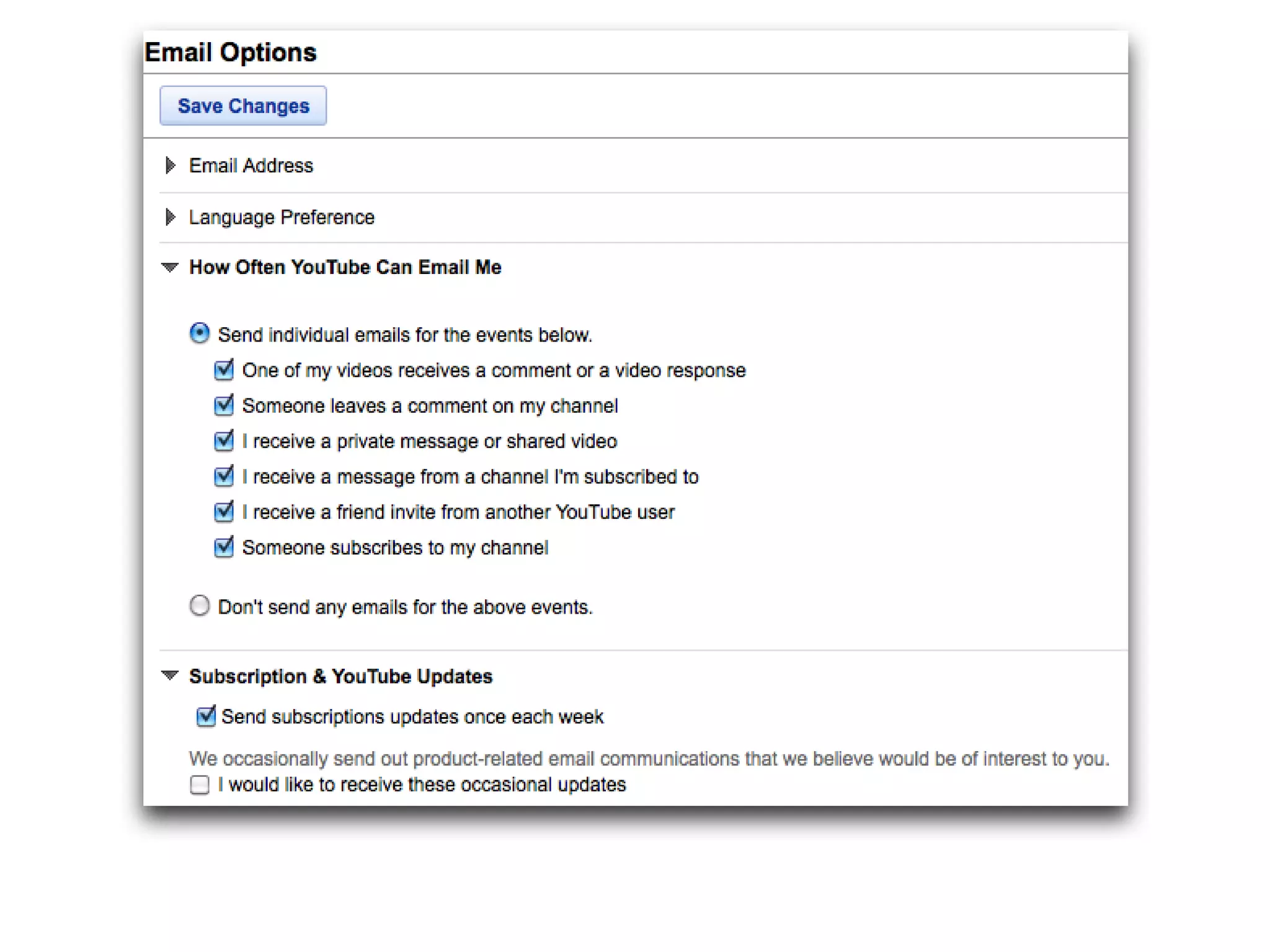Select Don't send any emails option
Viewport: 1270px width, 952px height.
(x=200, y=606)
